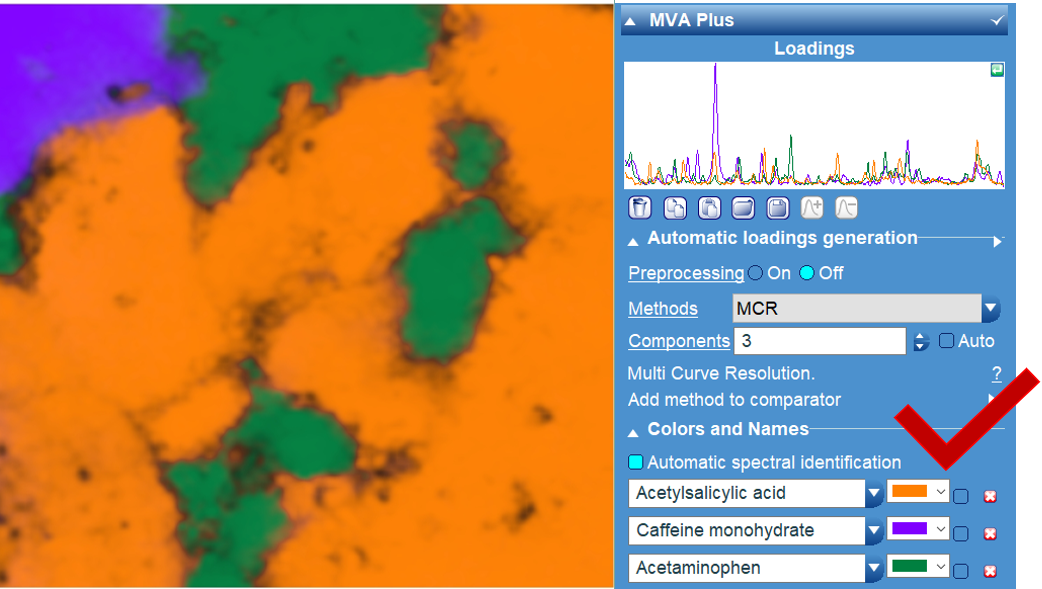Click the Components number input field
This screenshot has height=589, width=1042.
click(x=819, y=341)
